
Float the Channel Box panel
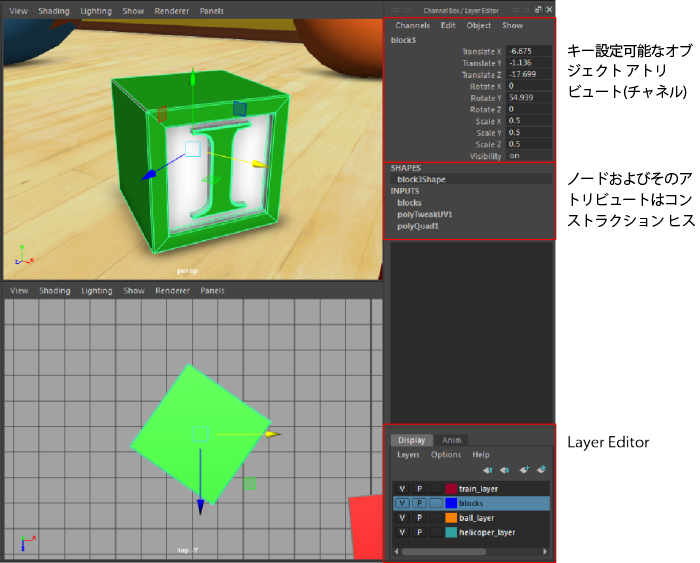point(538,9)
